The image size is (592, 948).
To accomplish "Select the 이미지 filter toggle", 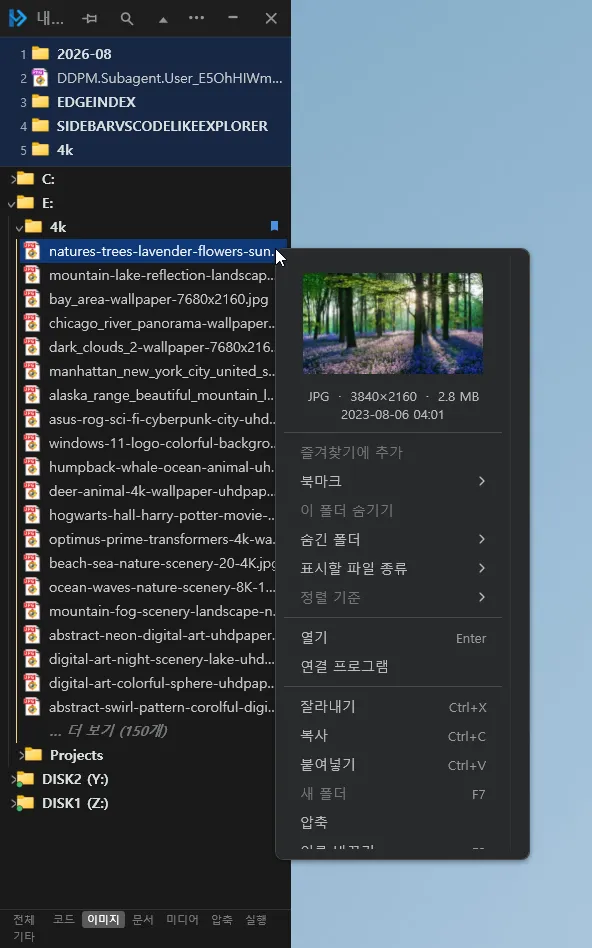I will pyautogui.click(x=103, y=919).
